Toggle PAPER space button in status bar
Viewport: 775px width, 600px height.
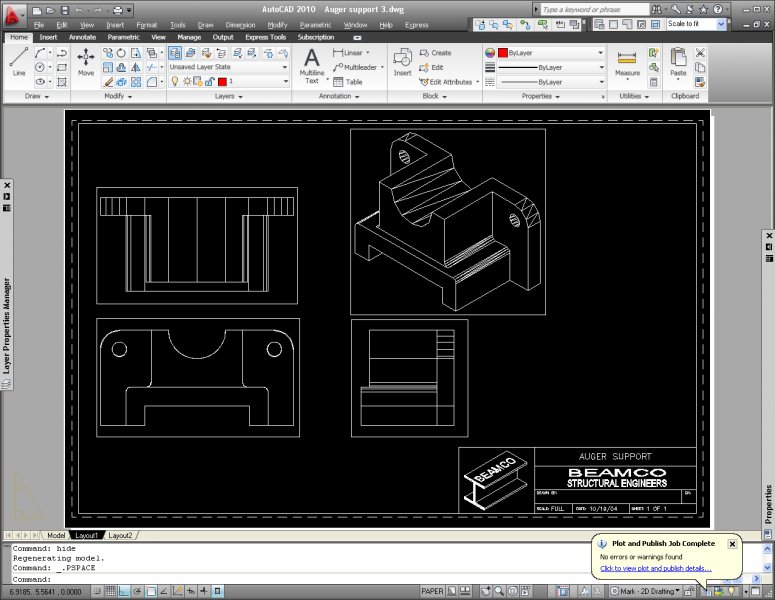point(432,591)
